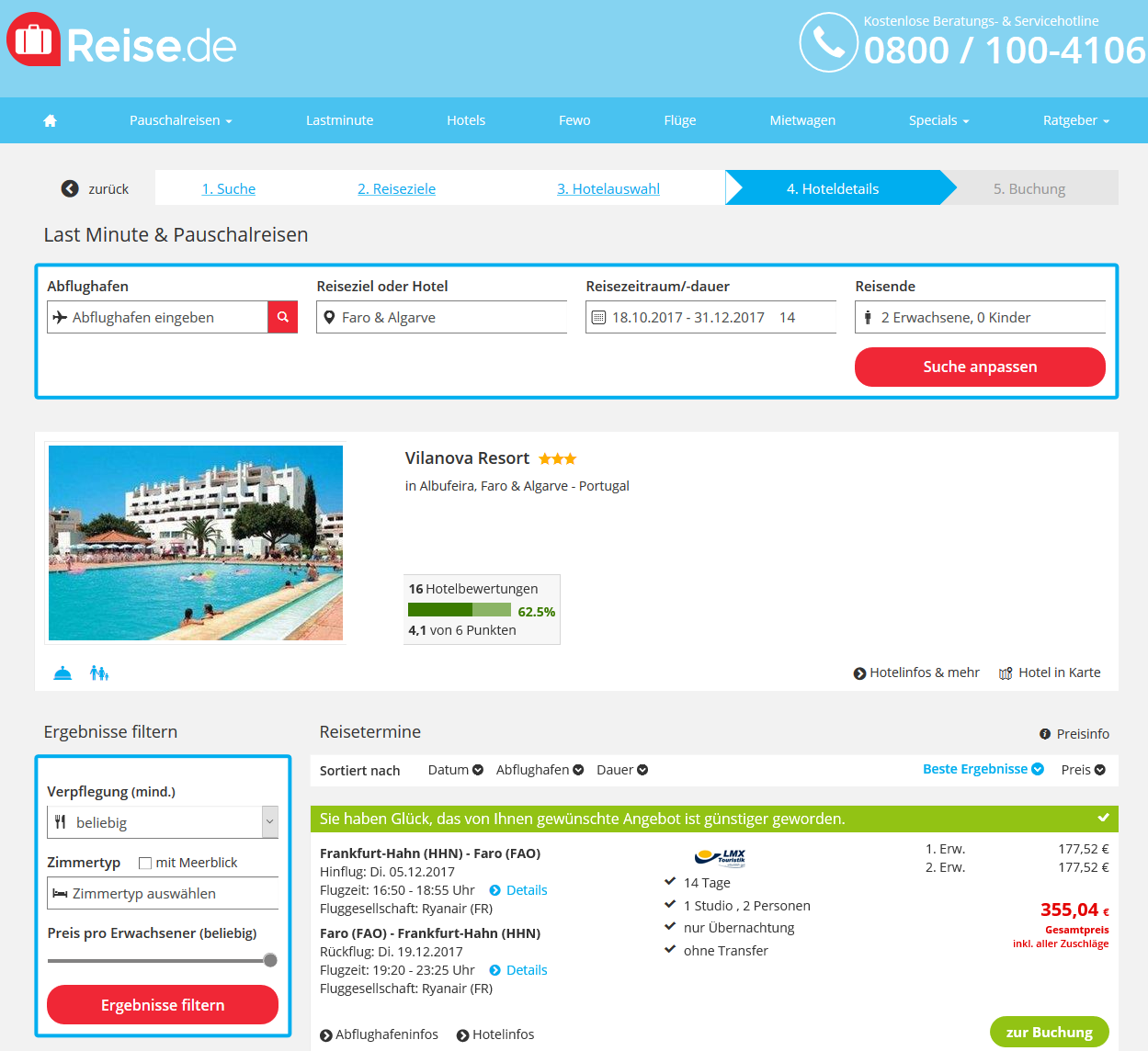Image resolution: width=1148 pixels, height=1051 pixels.
Task: Click the zurück back arrow icon
Action: click(70, 188)
